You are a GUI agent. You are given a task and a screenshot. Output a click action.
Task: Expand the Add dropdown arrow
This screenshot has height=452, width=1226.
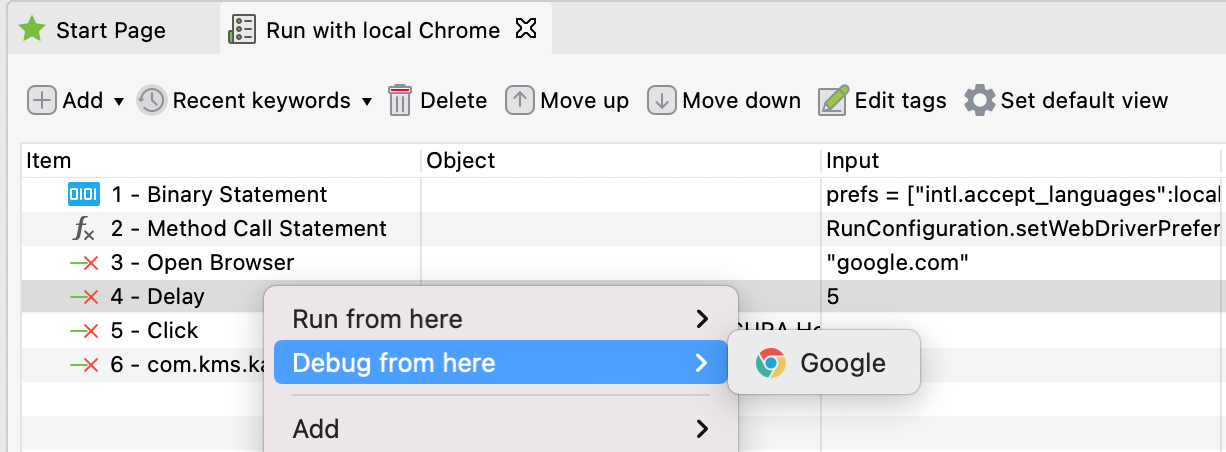click(x=118, y=101)
